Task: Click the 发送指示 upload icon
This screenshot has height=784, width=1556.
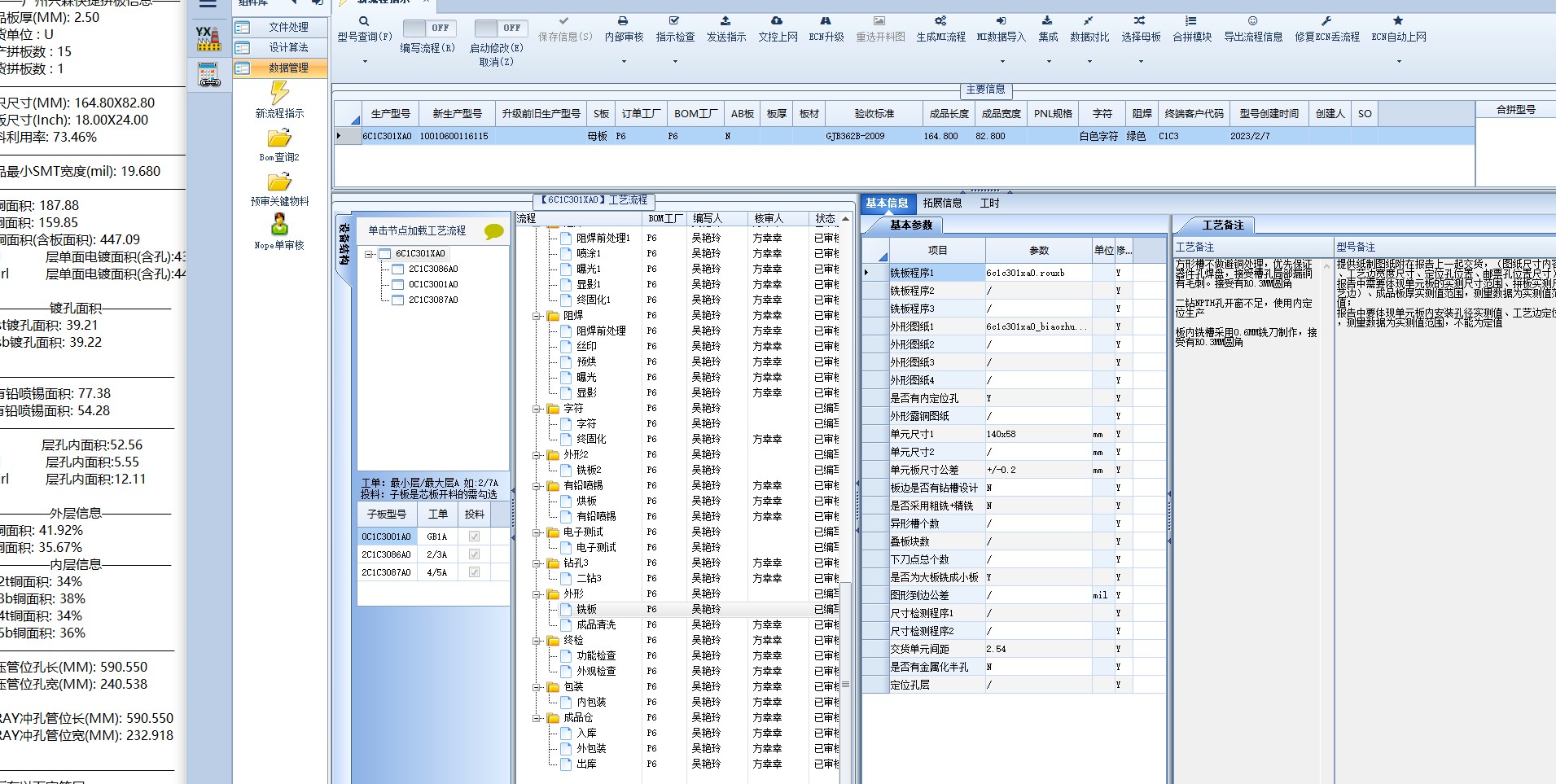Action: click(x=725, y=21)
